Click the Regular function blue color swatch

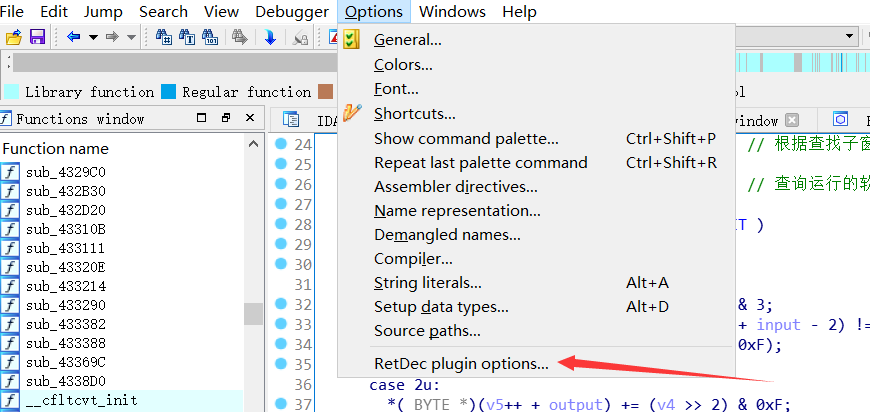click(x=168, y=92)
